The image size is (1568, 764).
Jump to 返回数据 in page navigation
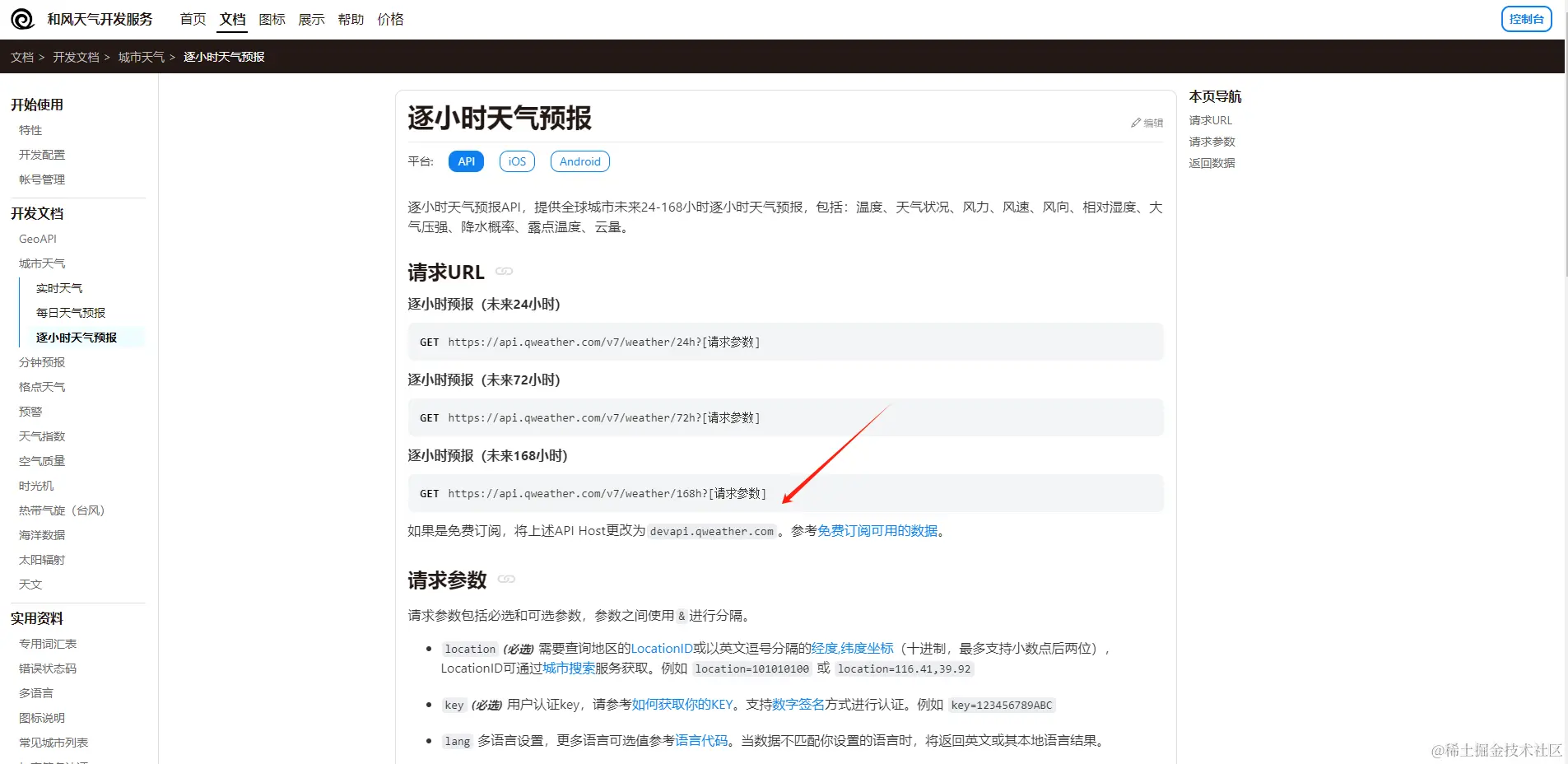[1212, 162]
